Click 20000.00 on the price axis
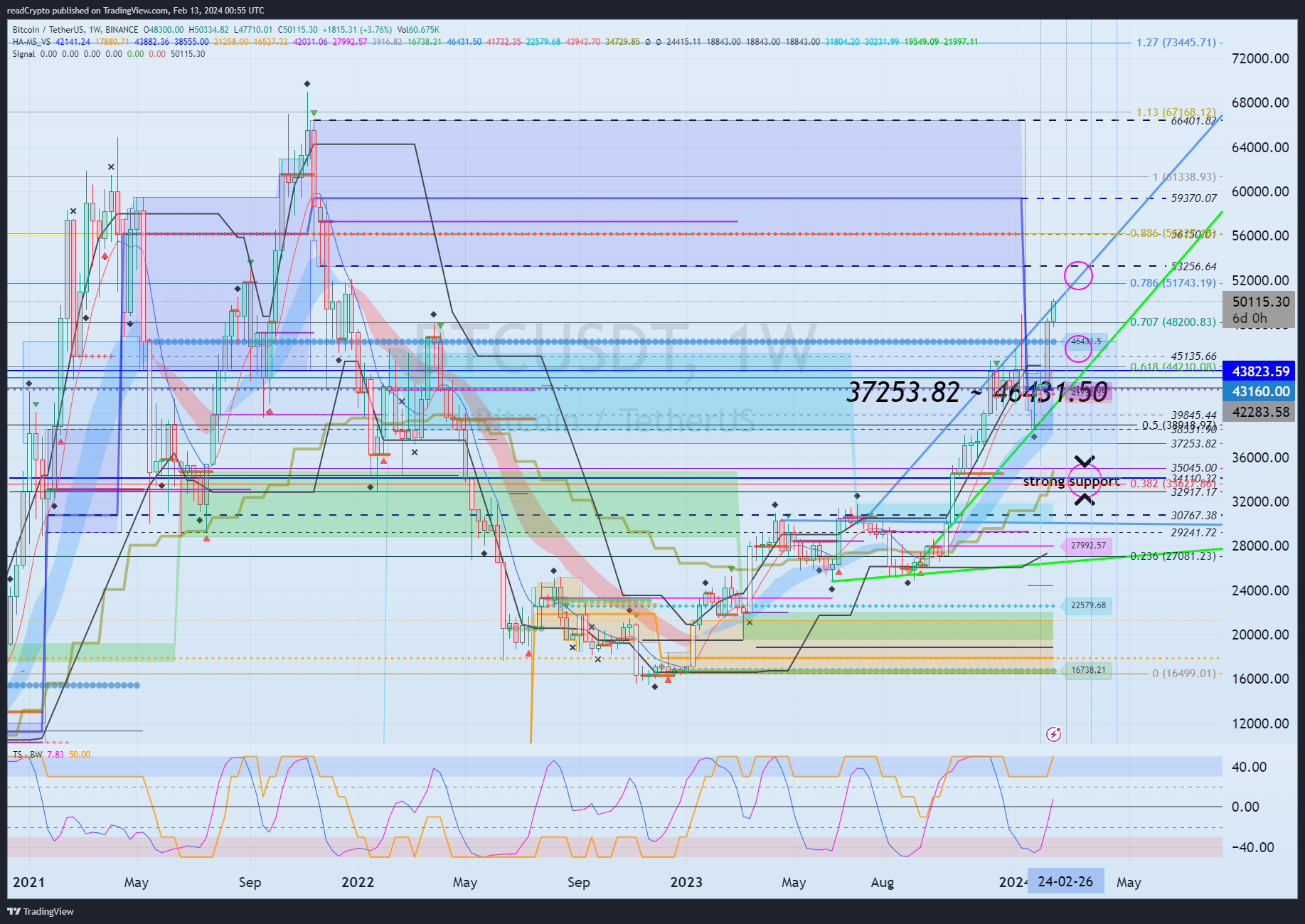 pos(1260,634)
